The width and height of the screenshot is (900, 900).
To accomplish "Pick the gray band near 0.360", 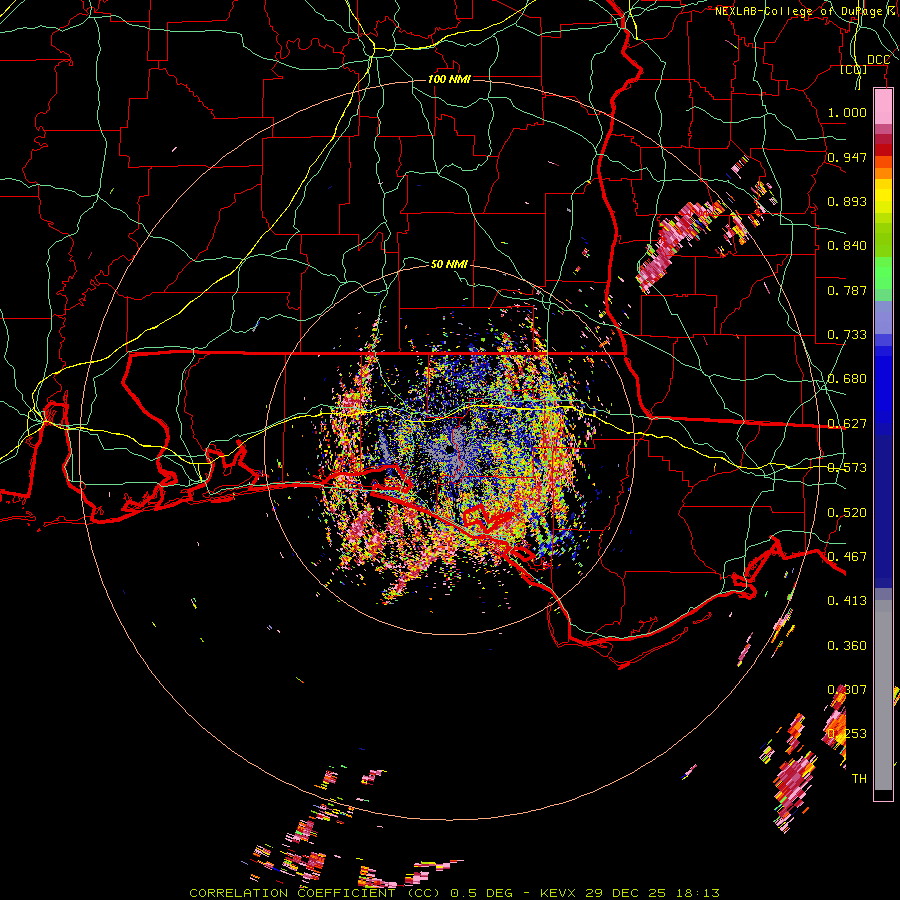I will point(883,695).
